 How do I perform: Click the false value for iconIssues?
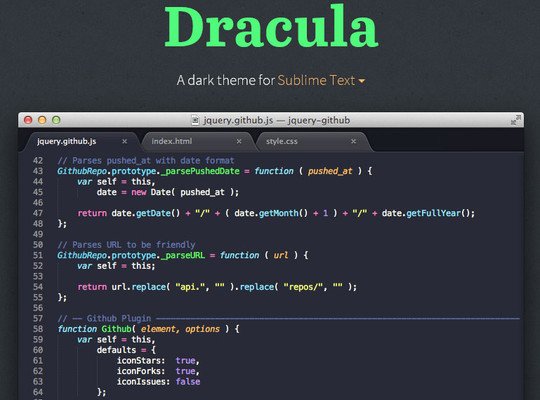click(x=188, y=382)
